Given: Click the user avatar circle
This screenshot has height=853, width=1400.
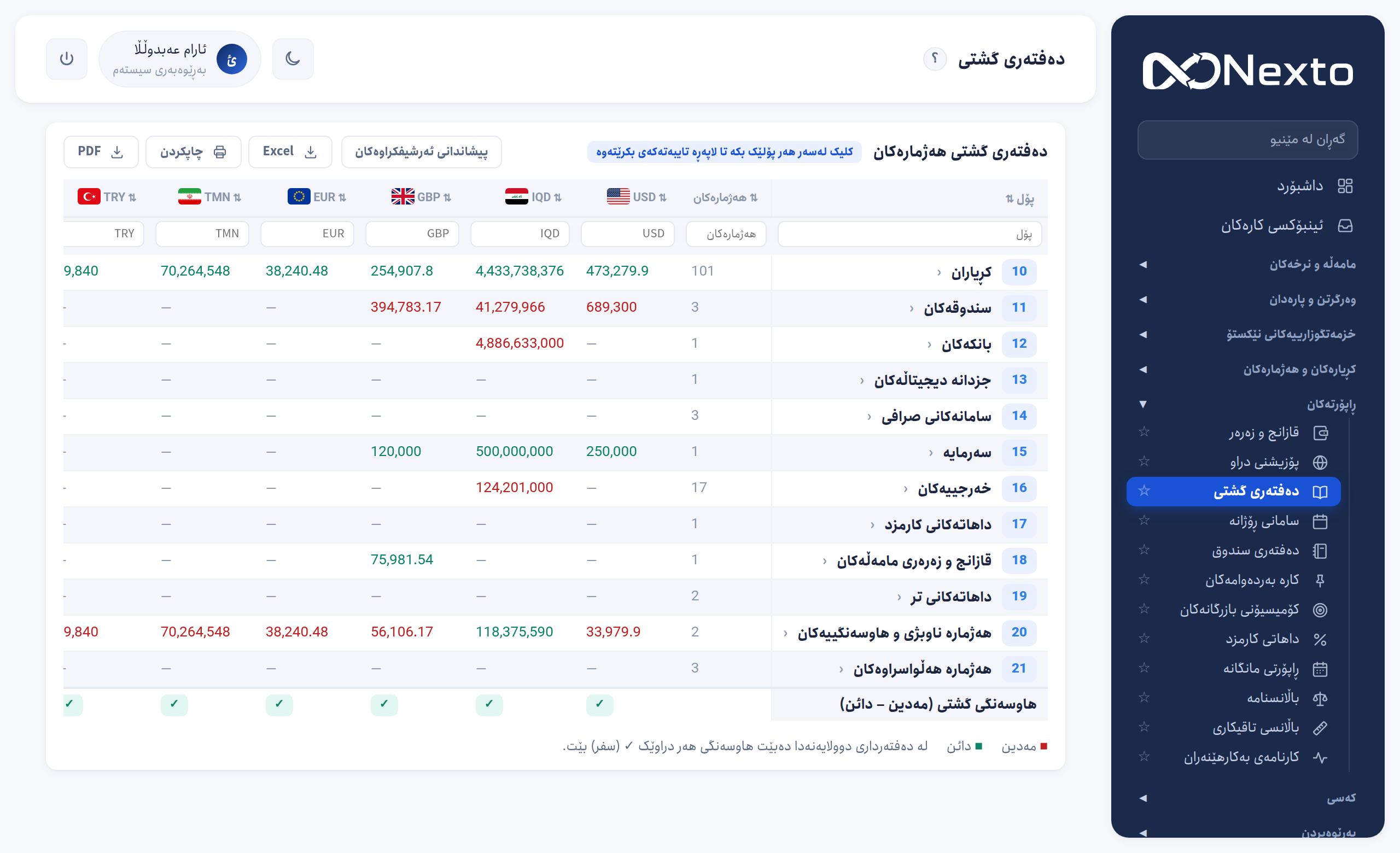Looking at the screenshot, I should pyautogui.click(x=232, y=59).
